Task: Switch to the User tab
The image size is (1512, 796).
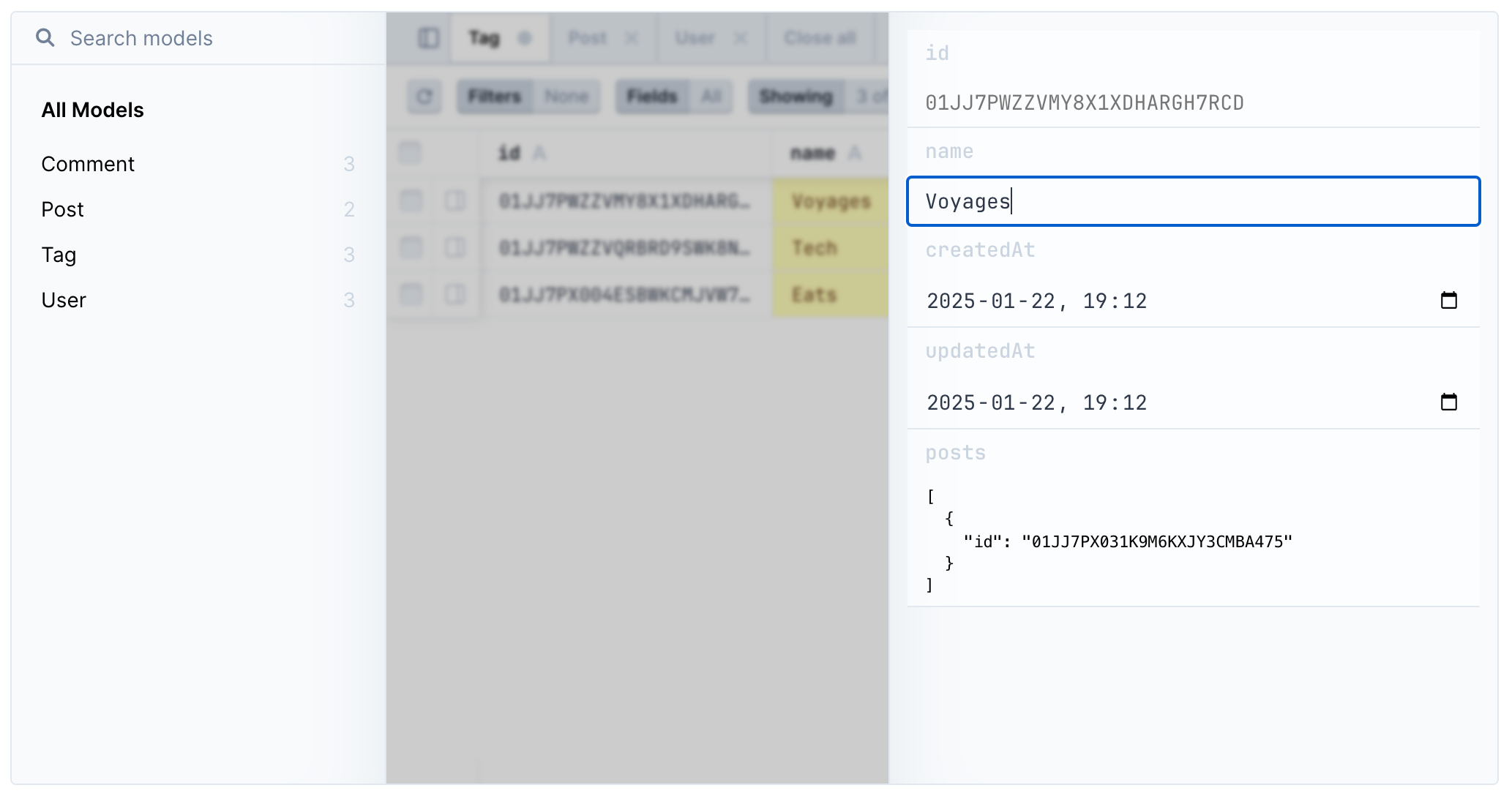Action: pos(695,38)
